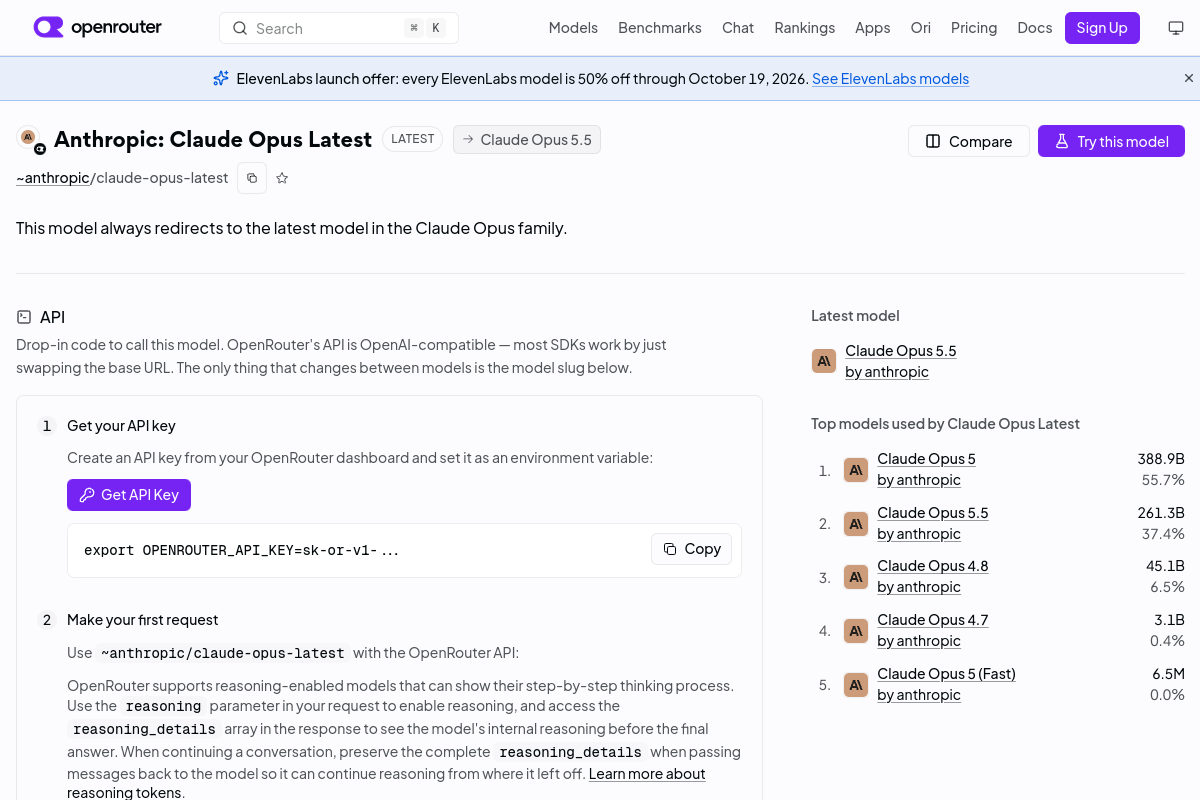The image size is (1200, 800).
Task: Open the Claude Opus 4.7 model link
Action: pyautogui.click(x=933, y=620)
